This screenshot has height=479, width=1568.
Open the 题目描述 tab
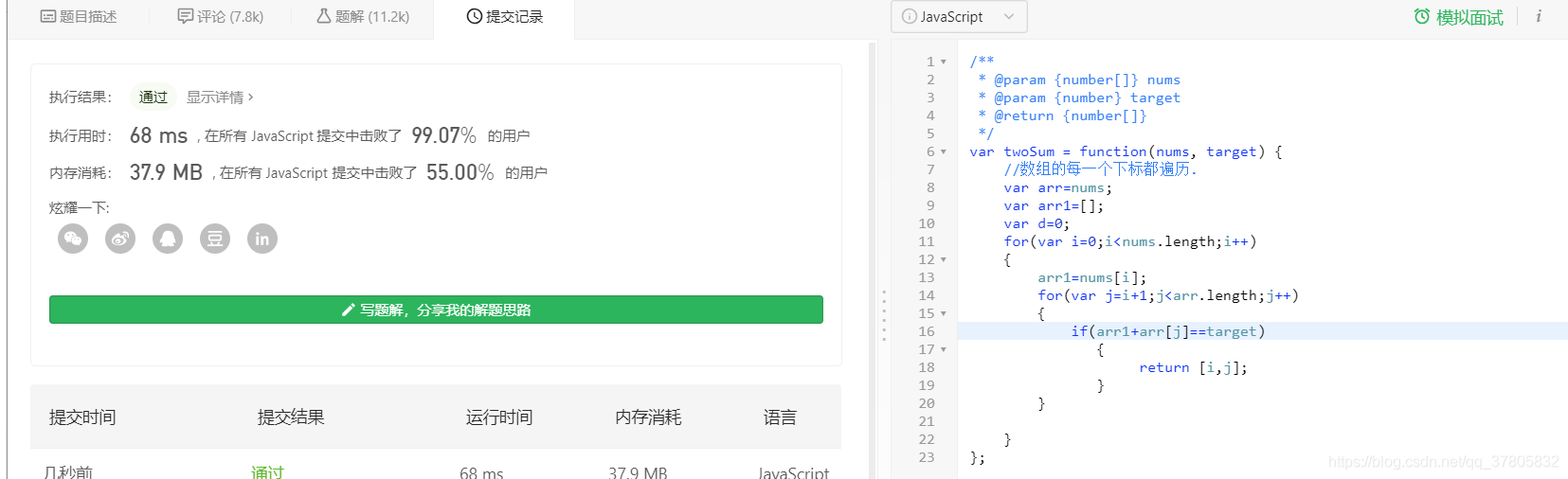tap(79, 17)
